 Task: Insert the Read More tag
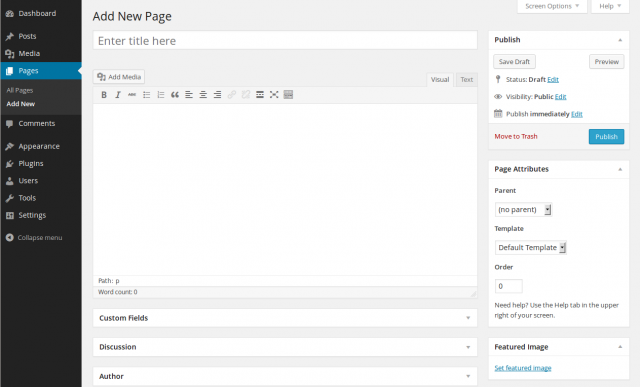point(260,95)
